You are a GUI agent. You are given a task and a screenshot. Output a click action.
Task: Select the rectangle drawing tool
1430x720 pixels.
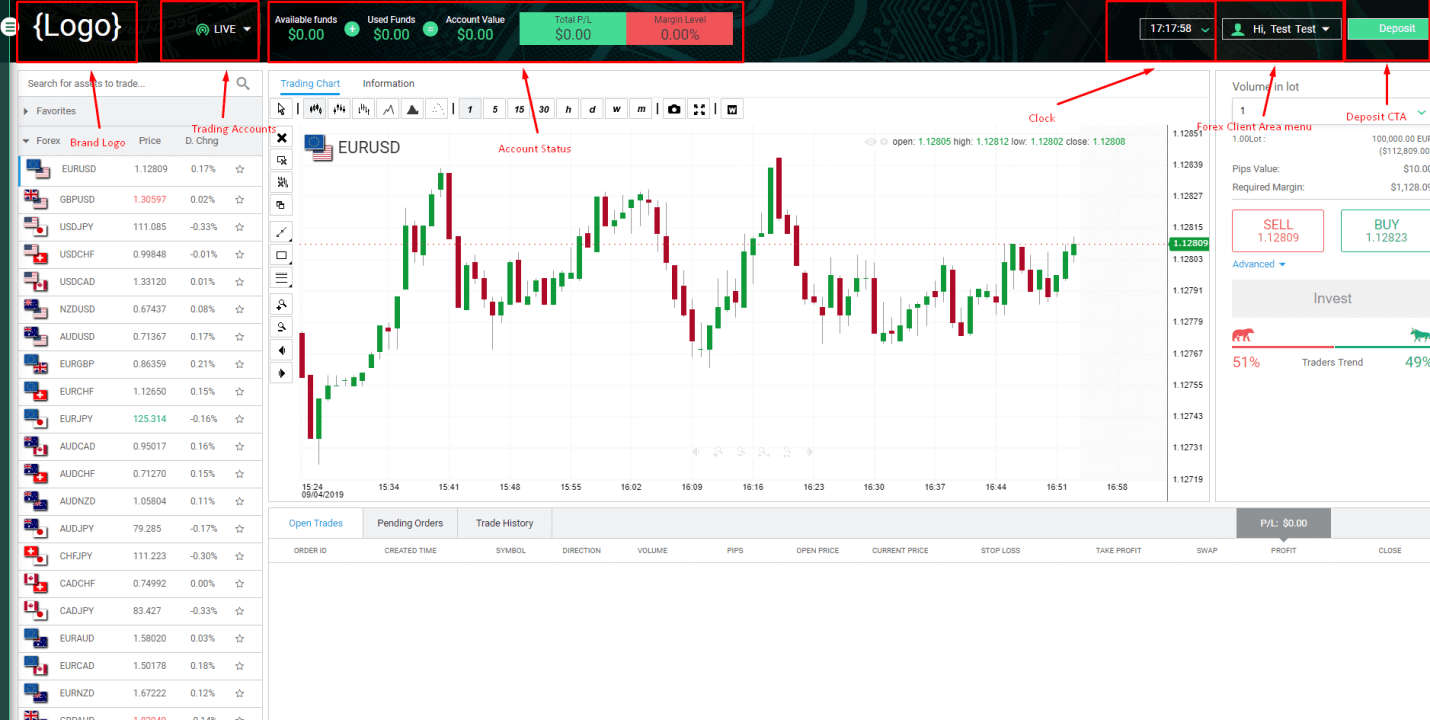(282, 255)
